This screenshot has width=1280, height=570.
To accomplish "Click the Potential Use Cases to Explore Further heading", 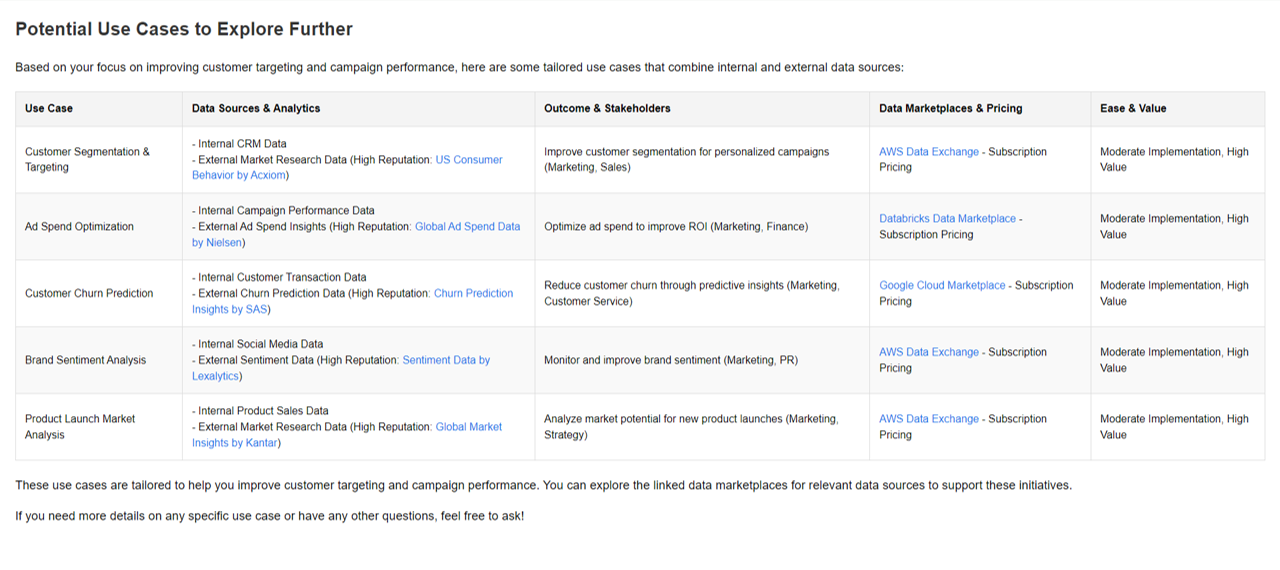I will pyautogui.click(x=184, y=29).
